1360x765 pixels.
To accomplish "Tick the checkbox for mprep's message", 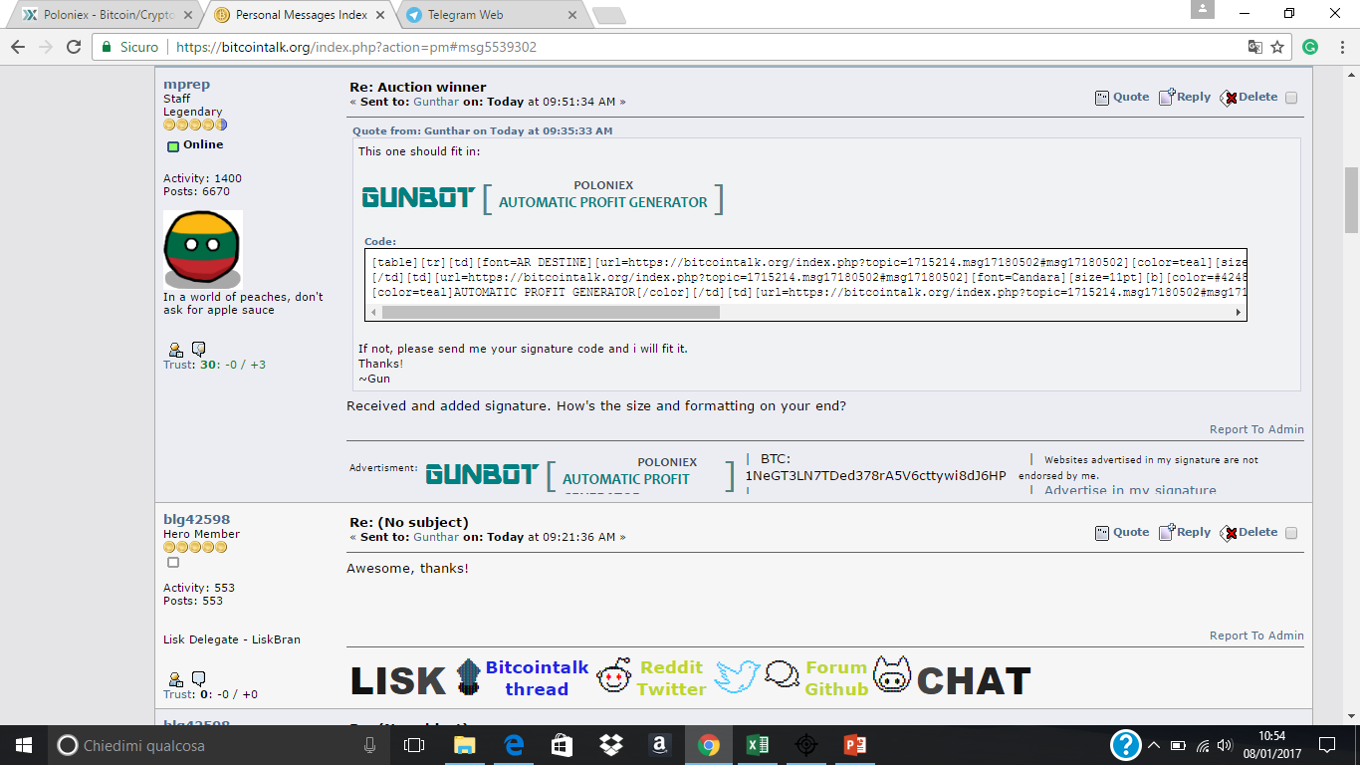I will pos(1291,98).
